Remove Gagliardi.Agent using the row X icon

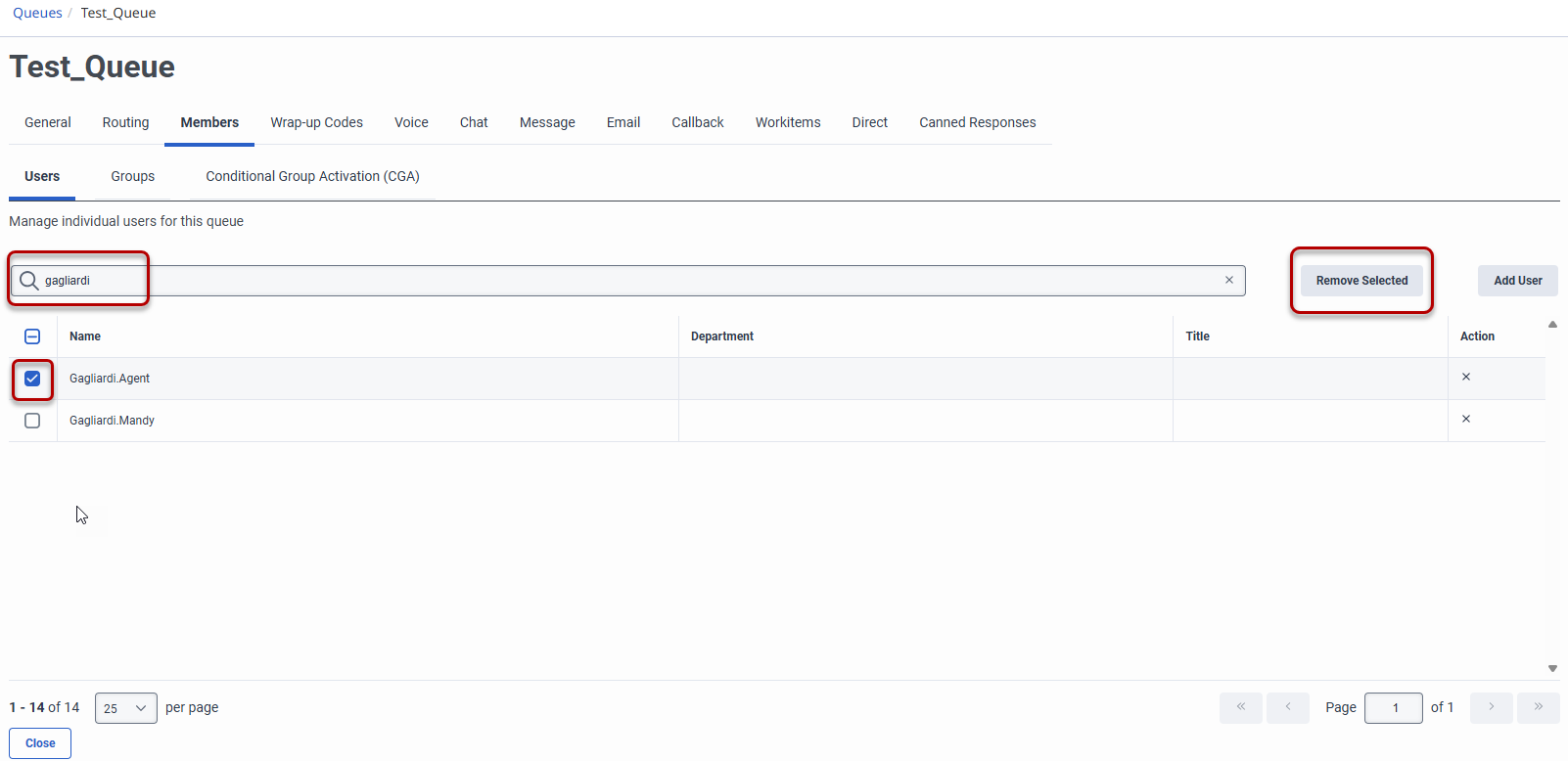1465,377
